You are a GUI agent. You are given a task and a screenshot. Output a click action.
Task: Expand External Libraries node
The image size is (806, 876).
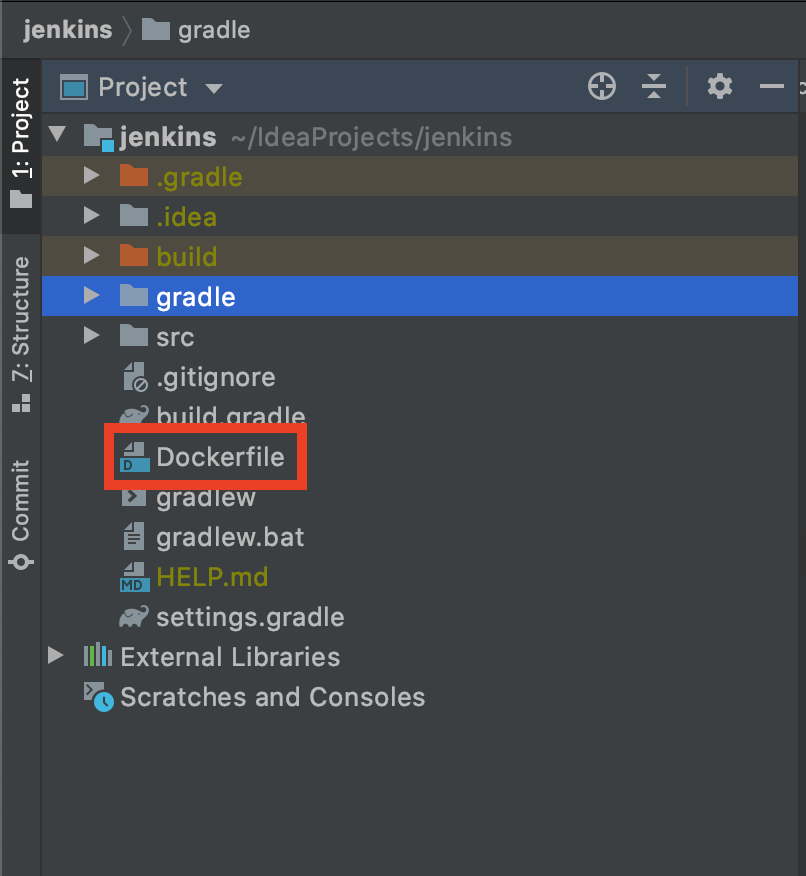(55, 655)
